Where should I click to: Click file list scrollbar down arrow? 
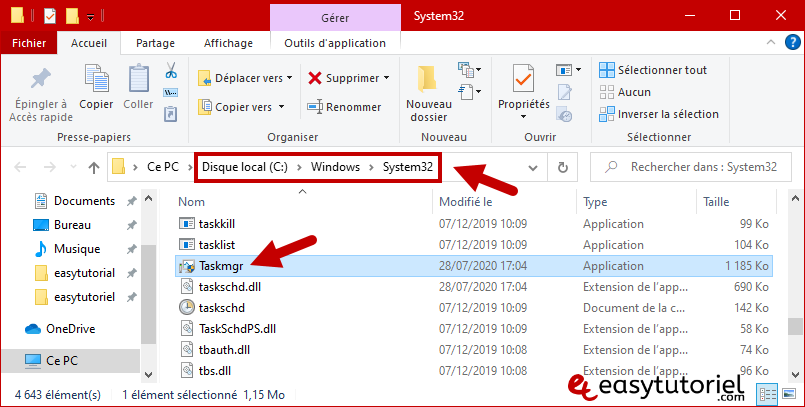click(x=795, y=375)
